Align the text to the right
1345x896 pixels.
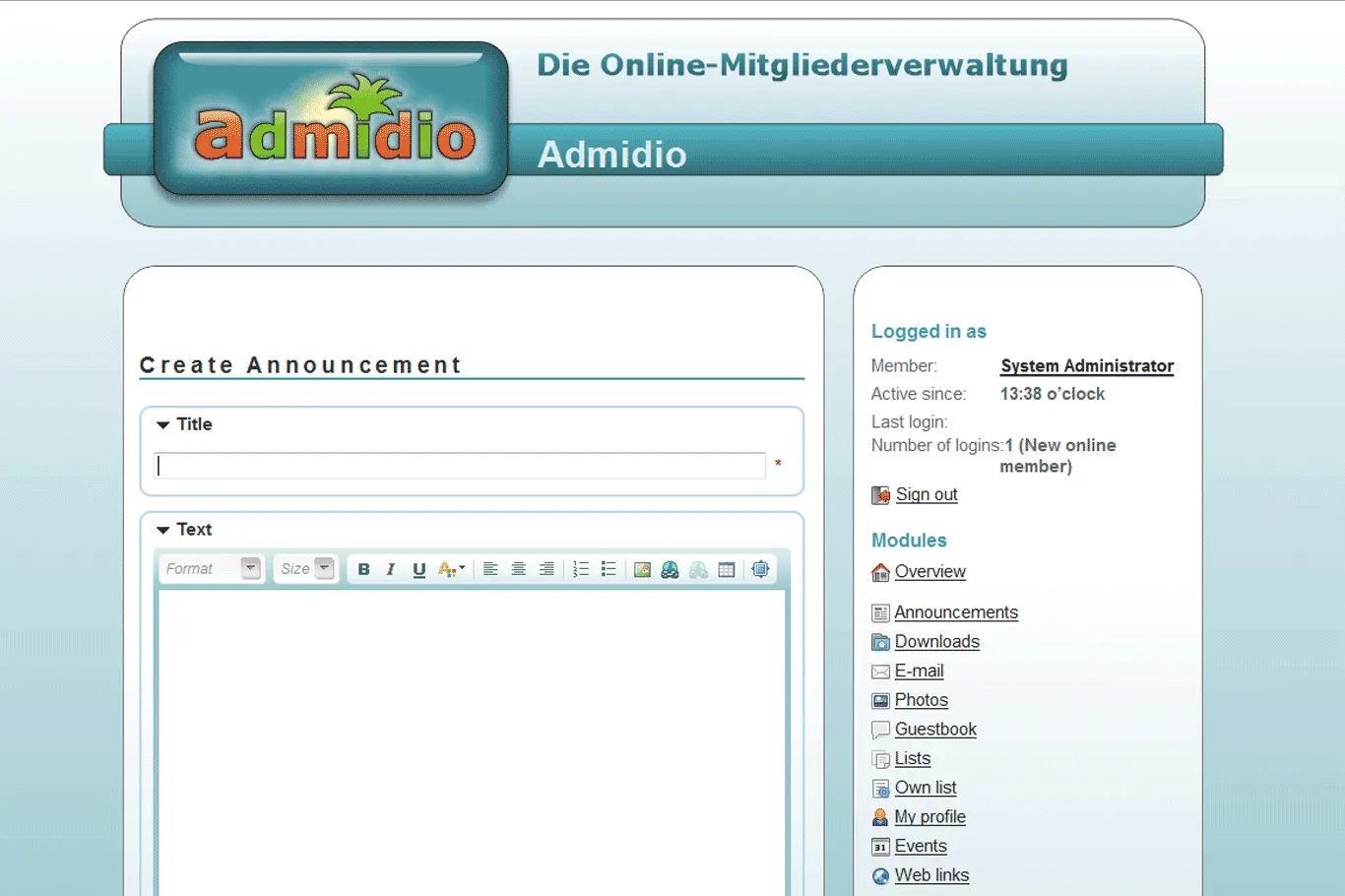(545, 569)
